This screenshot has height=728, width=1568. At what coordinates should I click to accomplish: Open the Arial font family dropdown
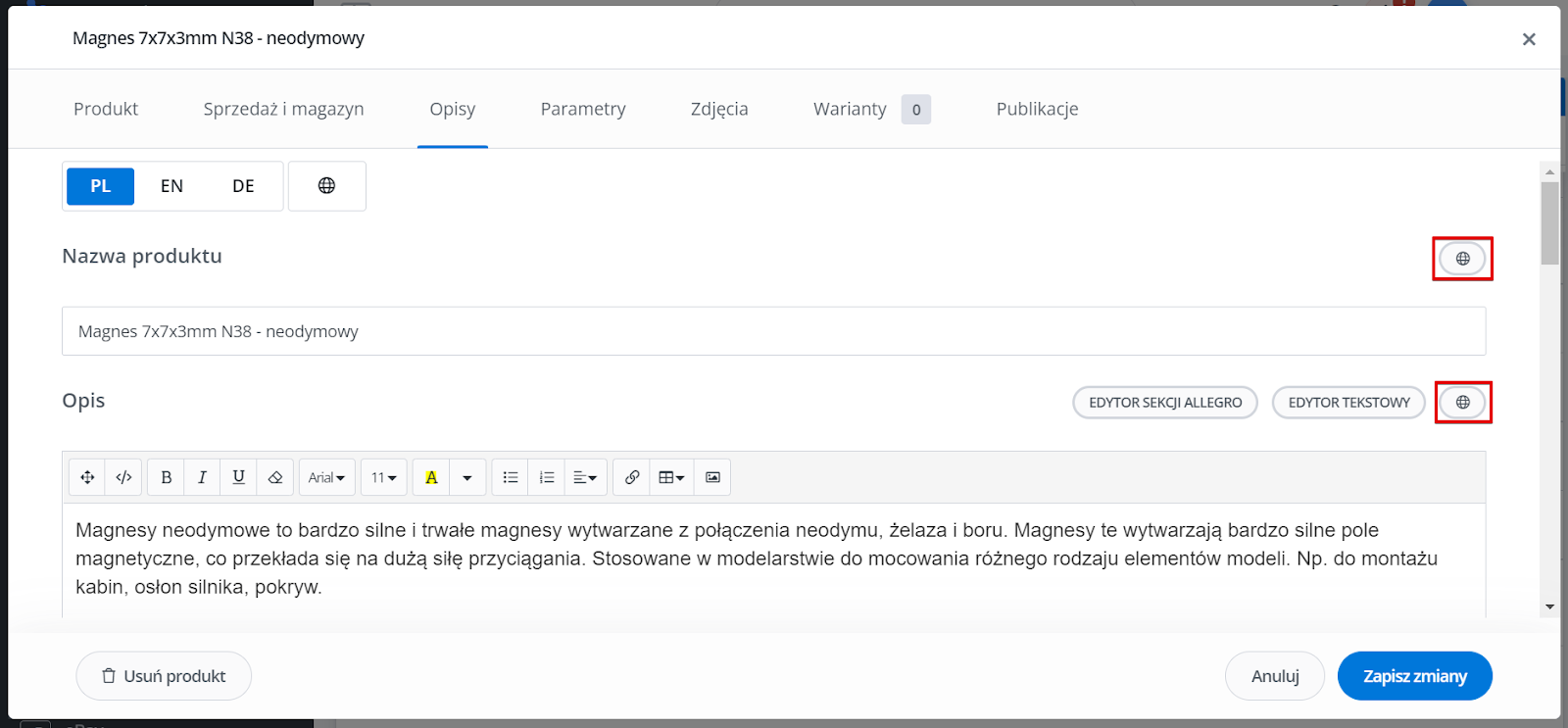tap(326, 477)
